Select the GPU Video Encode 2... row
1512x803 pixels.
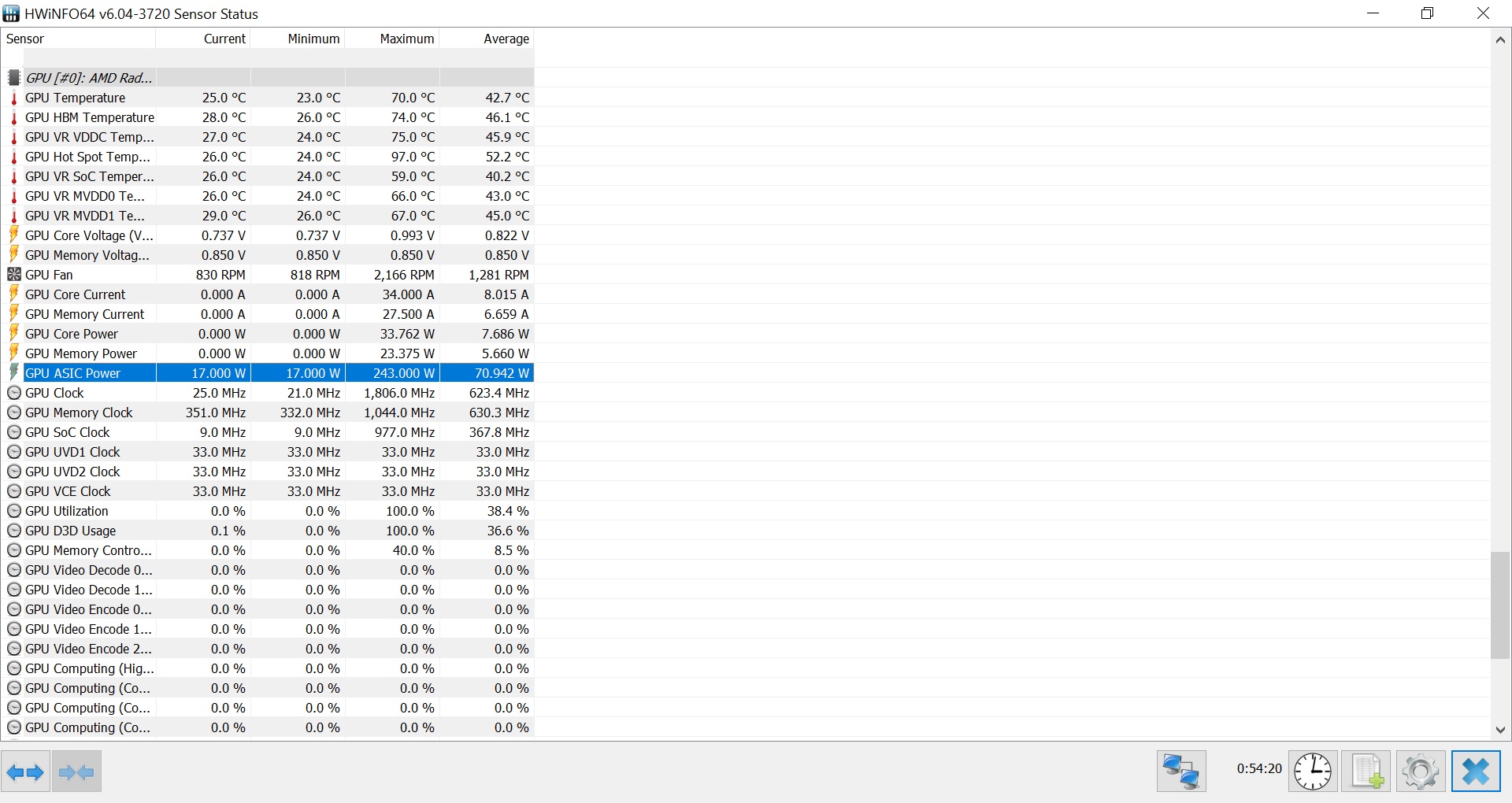tap(268, 649)
